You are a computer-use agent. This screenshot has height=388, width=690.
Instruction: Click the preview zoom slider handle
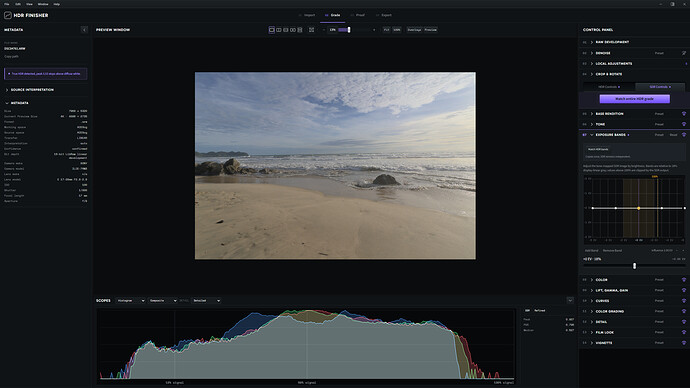(349, 30)
